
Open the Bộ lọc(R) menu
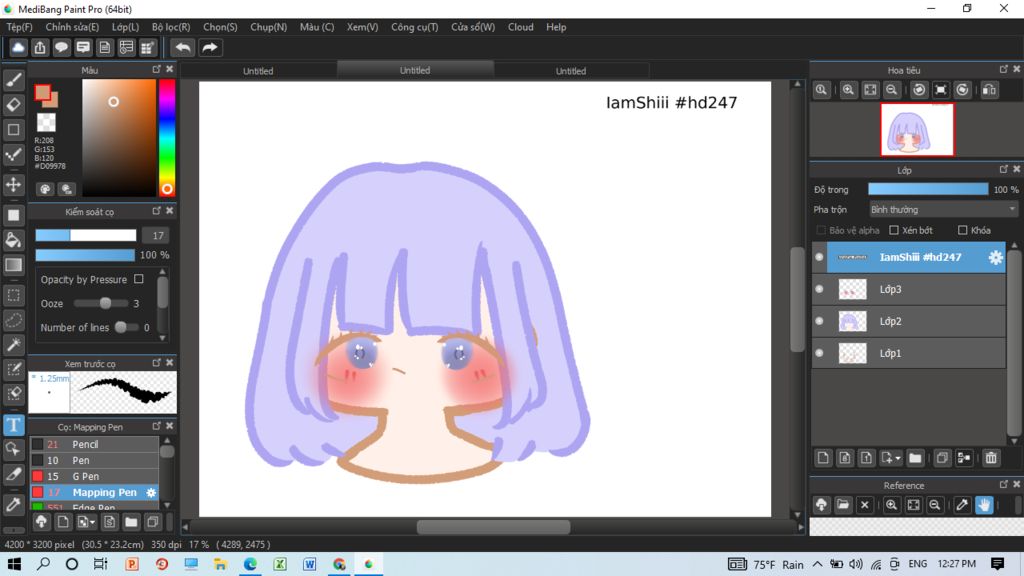click(171, 27)
